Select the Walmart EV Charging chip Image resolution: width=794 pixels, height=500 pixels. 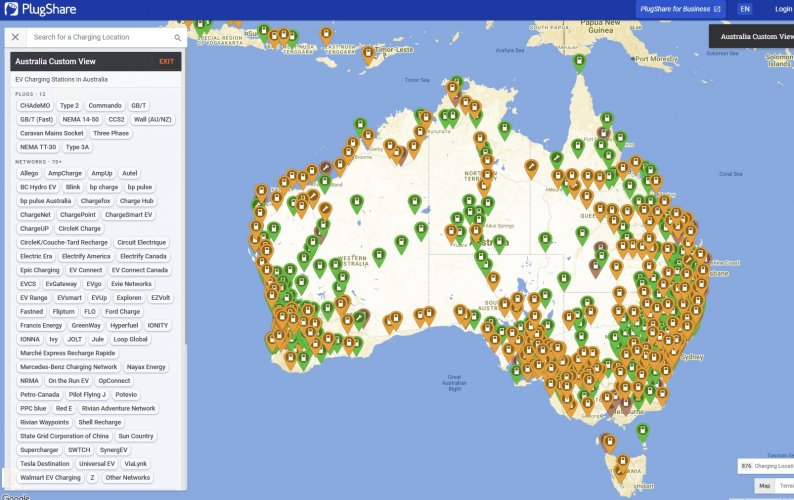pyautogui.click(x=50, y=477)
